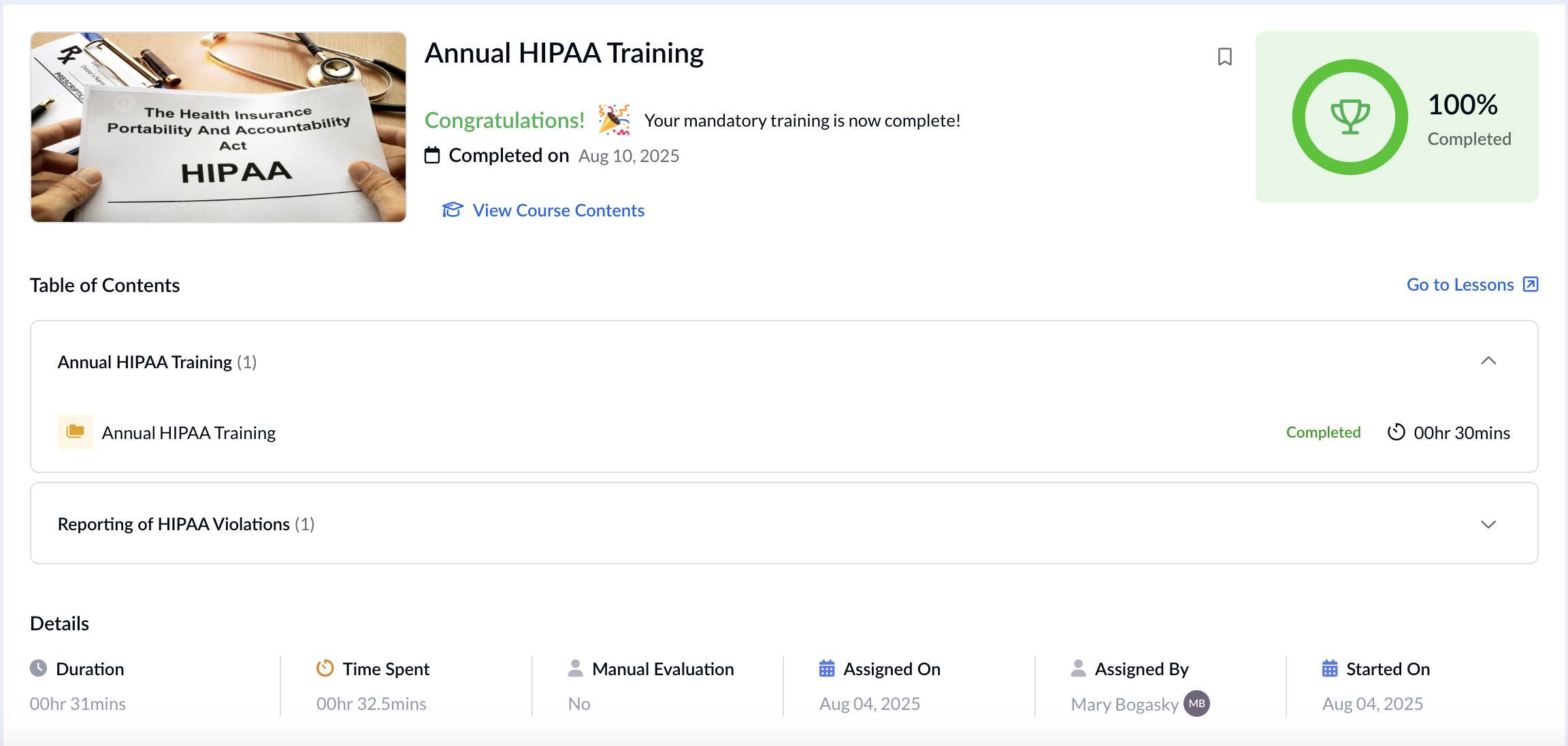Open the Annual HIPAA Training lesson entry
1568x746 pixels.
(189, 432)
